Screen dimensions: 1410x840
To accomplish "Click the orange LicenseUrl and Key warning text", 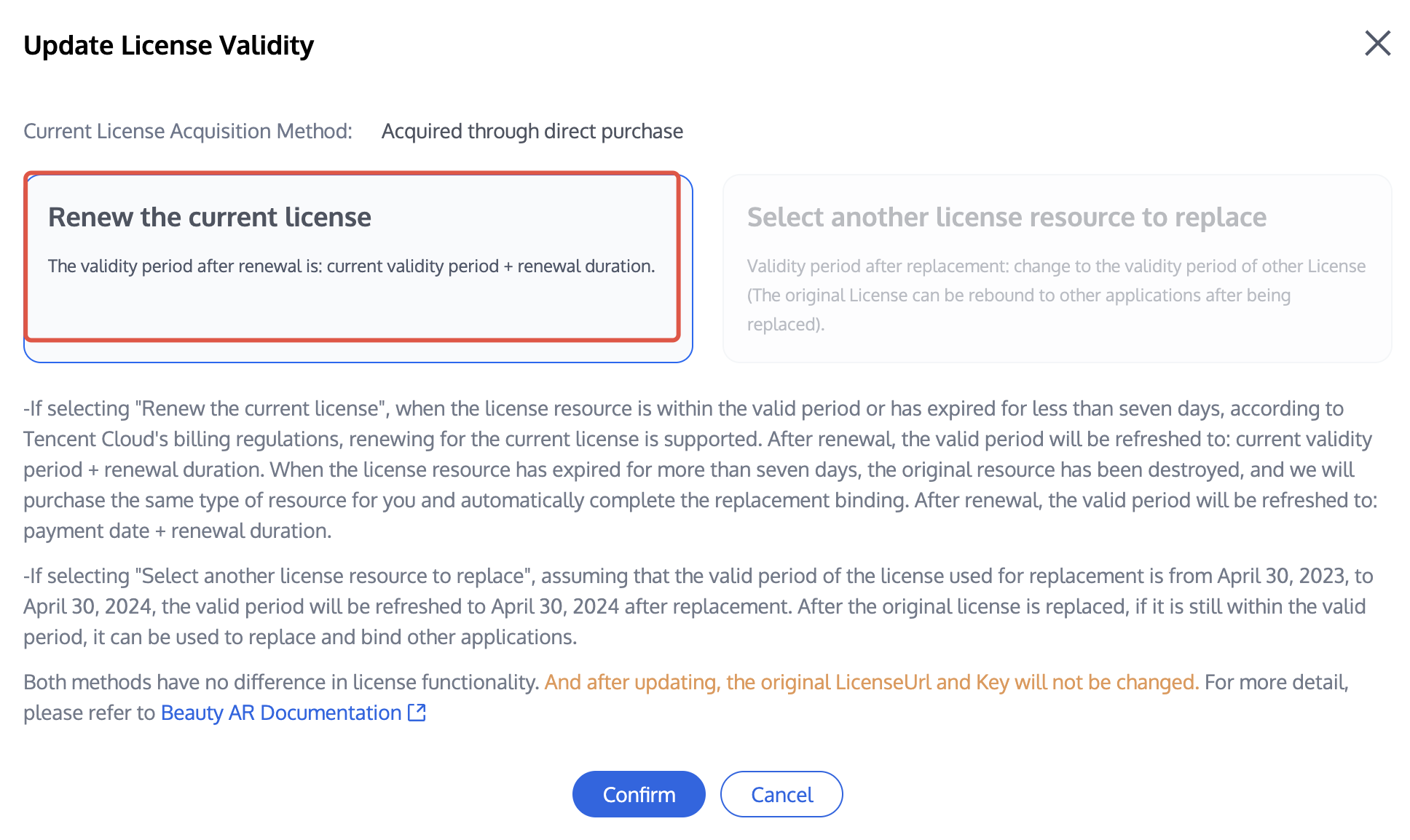I will pos(871,682).
